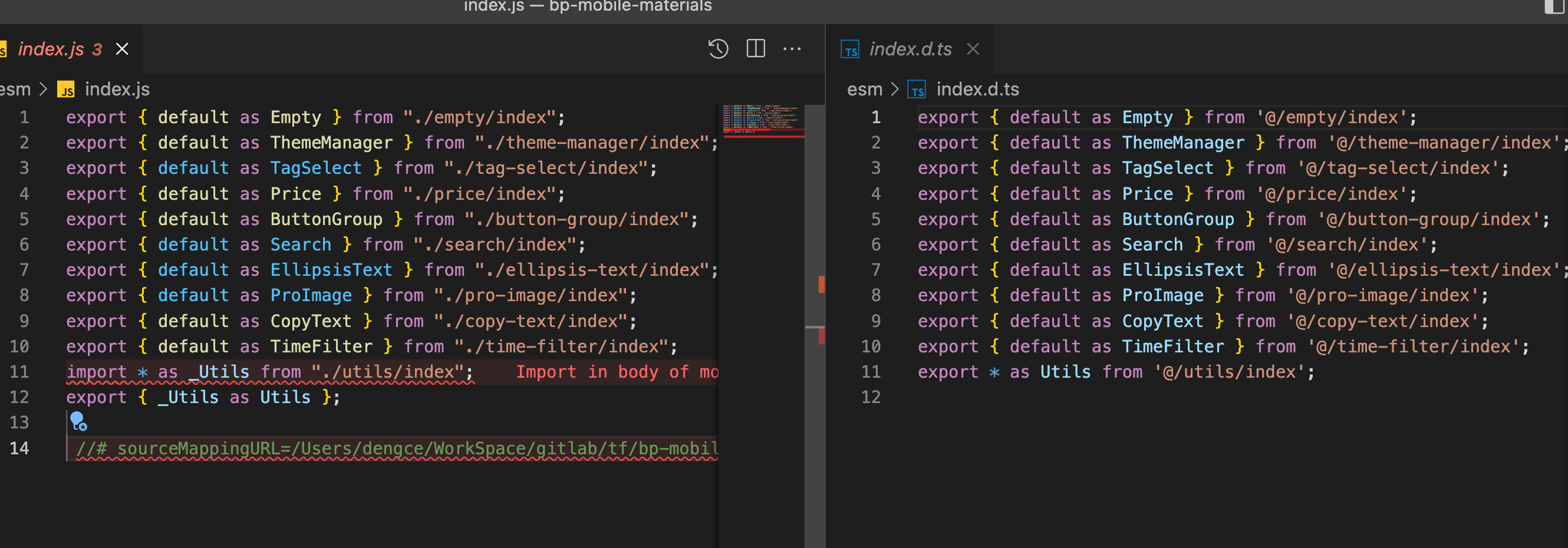Click the TS icon on the index.d.ts tab
Viewport: 1568px width, 548px height.
[x=851, y=50]
